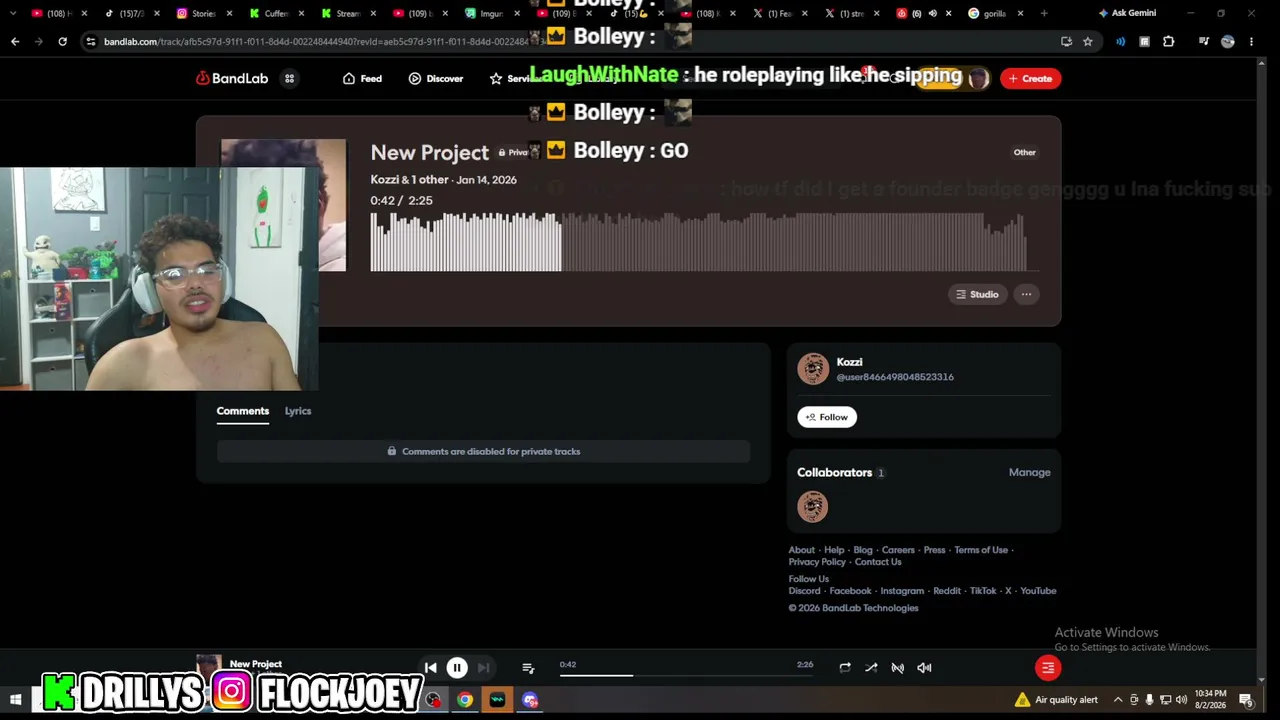Open the taskbar clock and calendar

[1210, 700]
